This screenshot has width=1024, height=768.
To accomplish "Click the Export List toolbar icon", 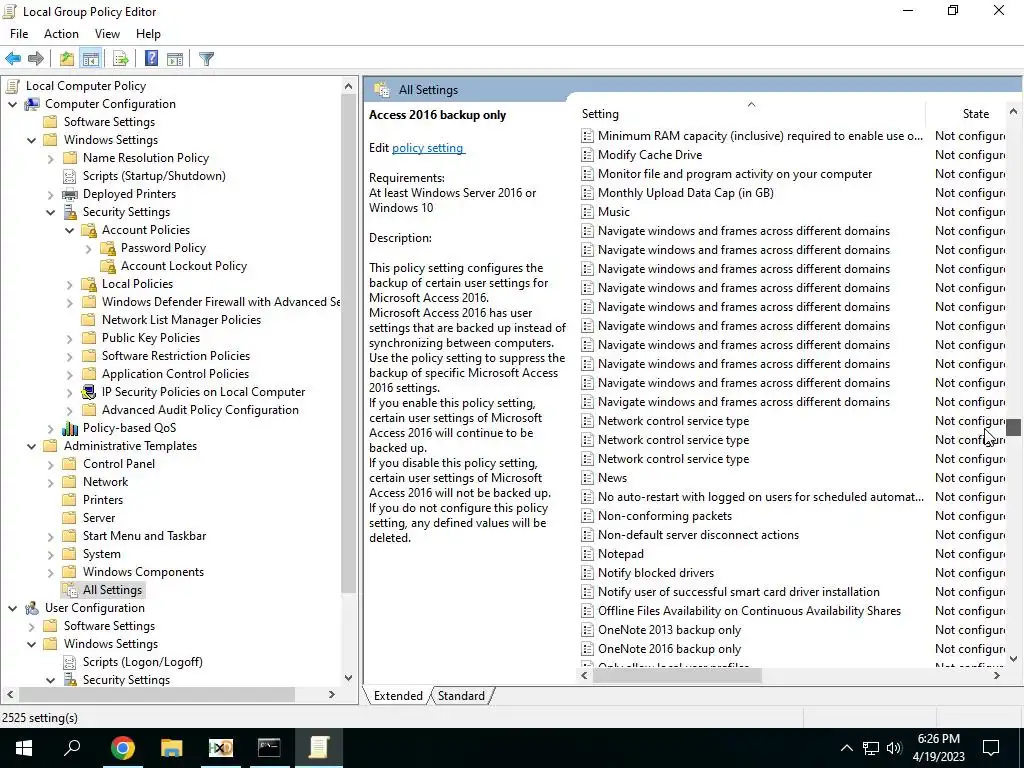I will pos(121,59).
